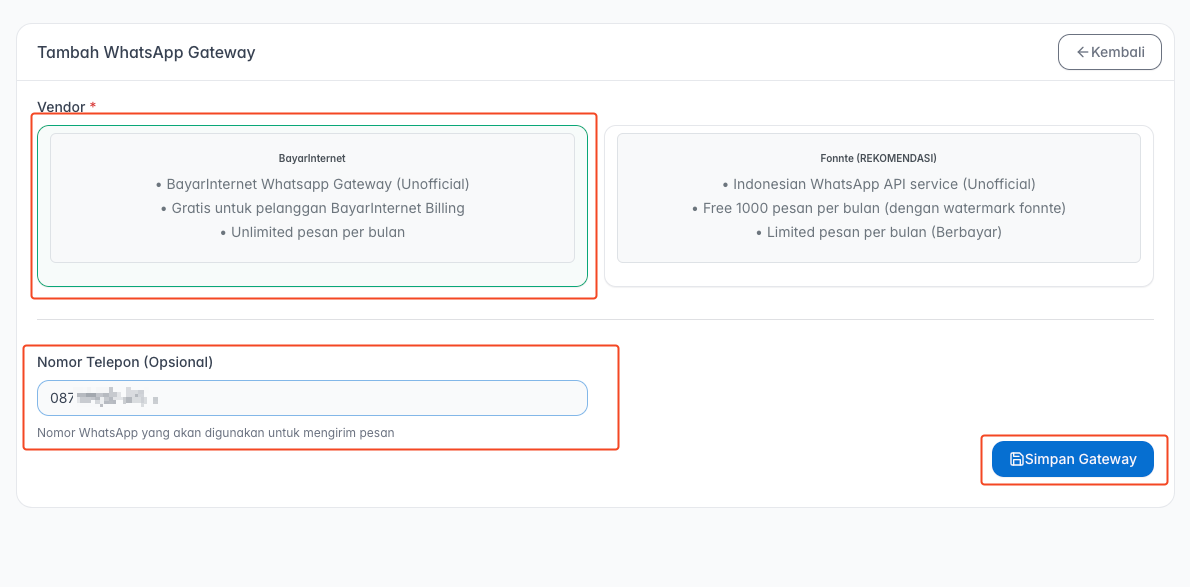The height and width of the screenshot is (587, 1190).
Task: Click the BayarInternet card title text
Action: click(x=312, y=158)
